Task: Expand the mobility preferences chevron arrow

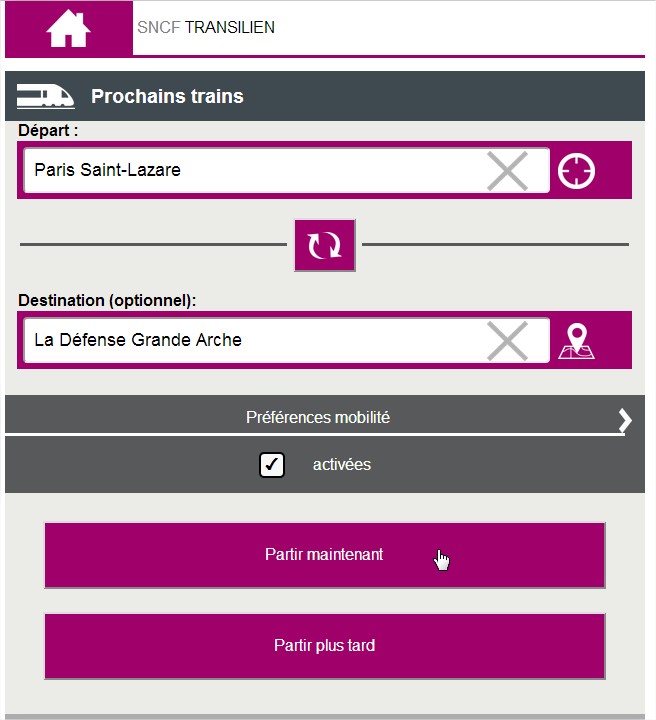Action: (x=625, y=420)
